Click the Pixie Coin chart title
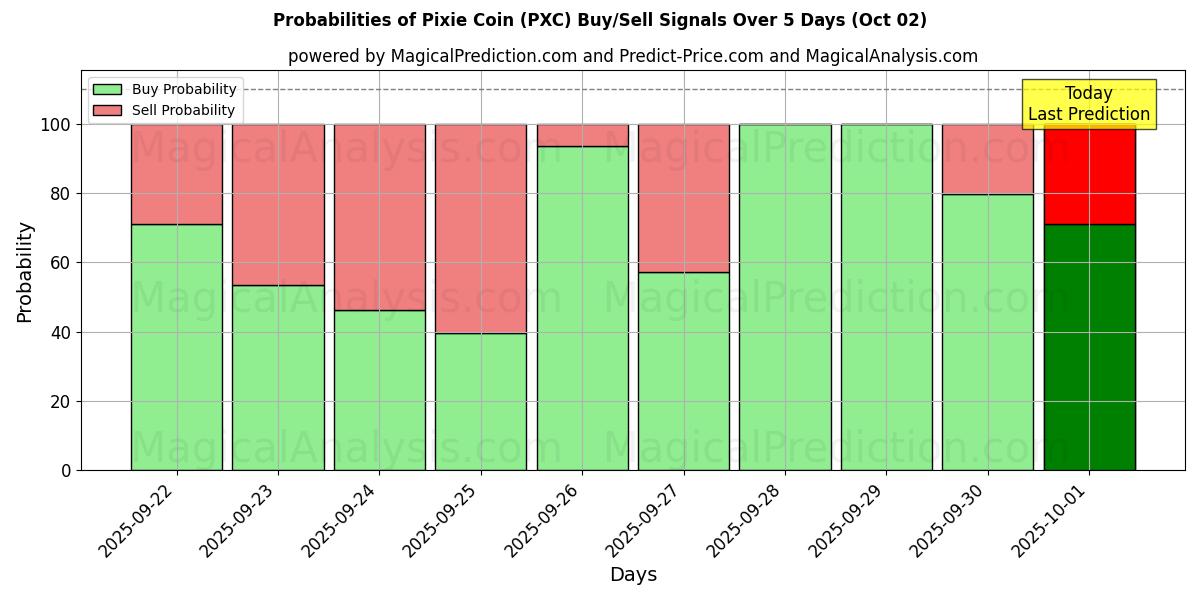Screen dimensions: 1200x600 [x=599, y=20]
